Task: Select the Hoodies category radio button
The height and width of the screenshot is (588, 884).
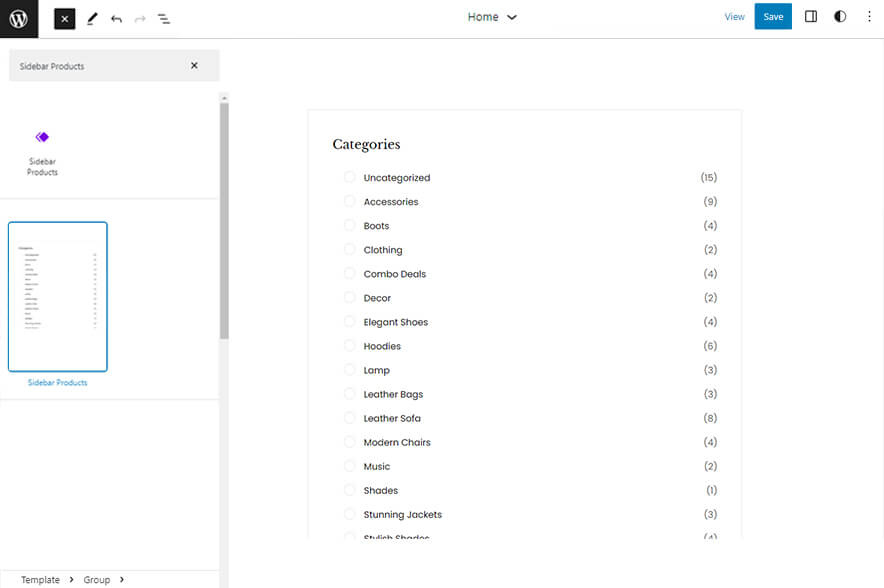Action: [350, 346]
